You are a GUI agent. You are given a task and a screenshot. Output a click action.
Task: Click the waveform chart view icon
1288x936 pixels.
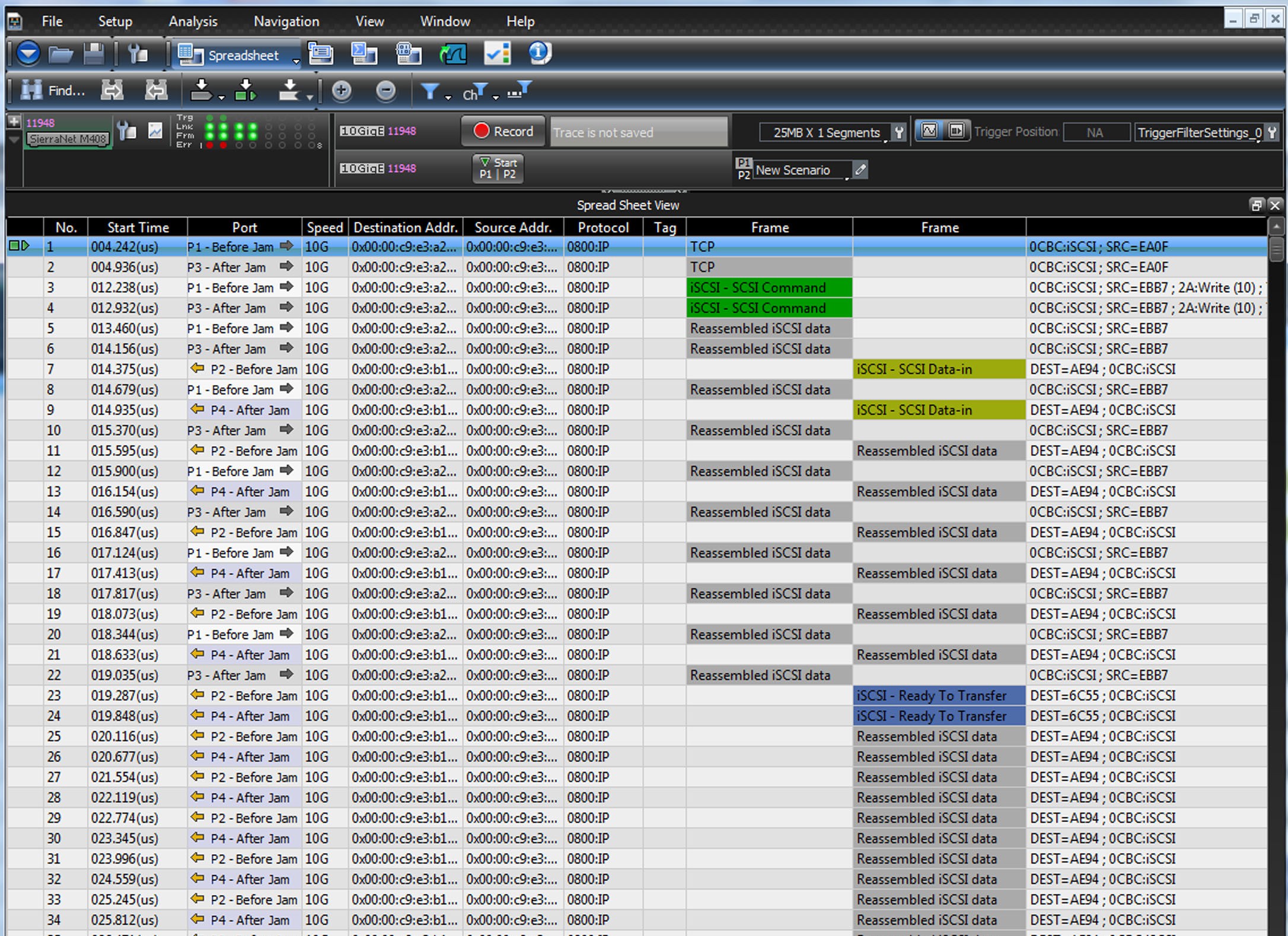(x=453, y=54)
